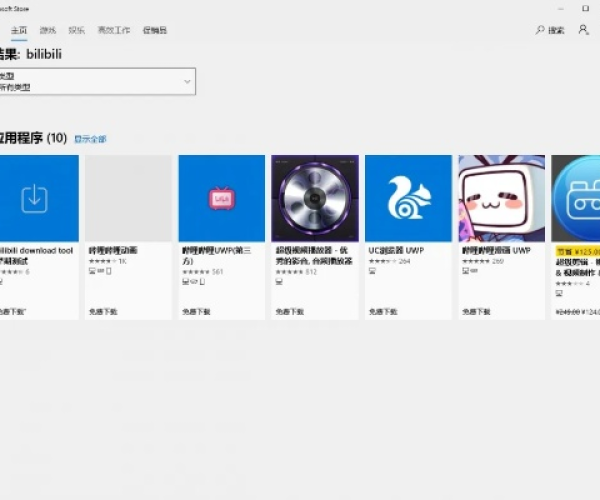This screenshot has width=600, height=500.
Task: Click 免费下载 under UC浏览器 UWP
Action: [383, 312]
